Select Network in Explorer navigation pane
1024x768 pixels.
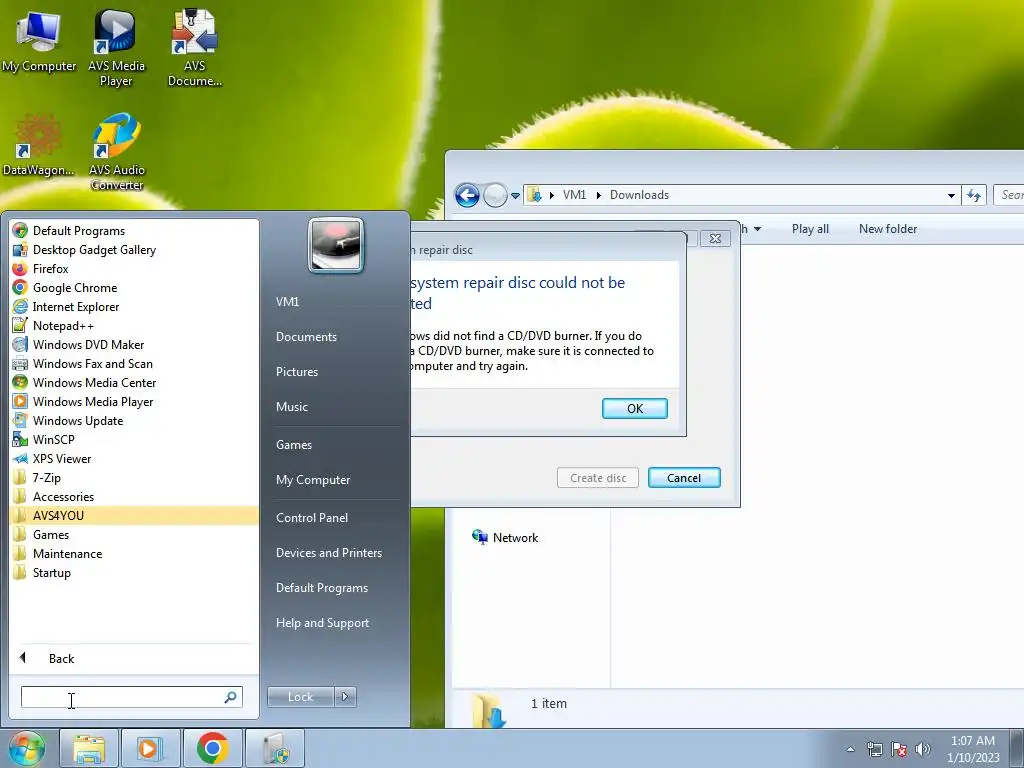point(505,537)
